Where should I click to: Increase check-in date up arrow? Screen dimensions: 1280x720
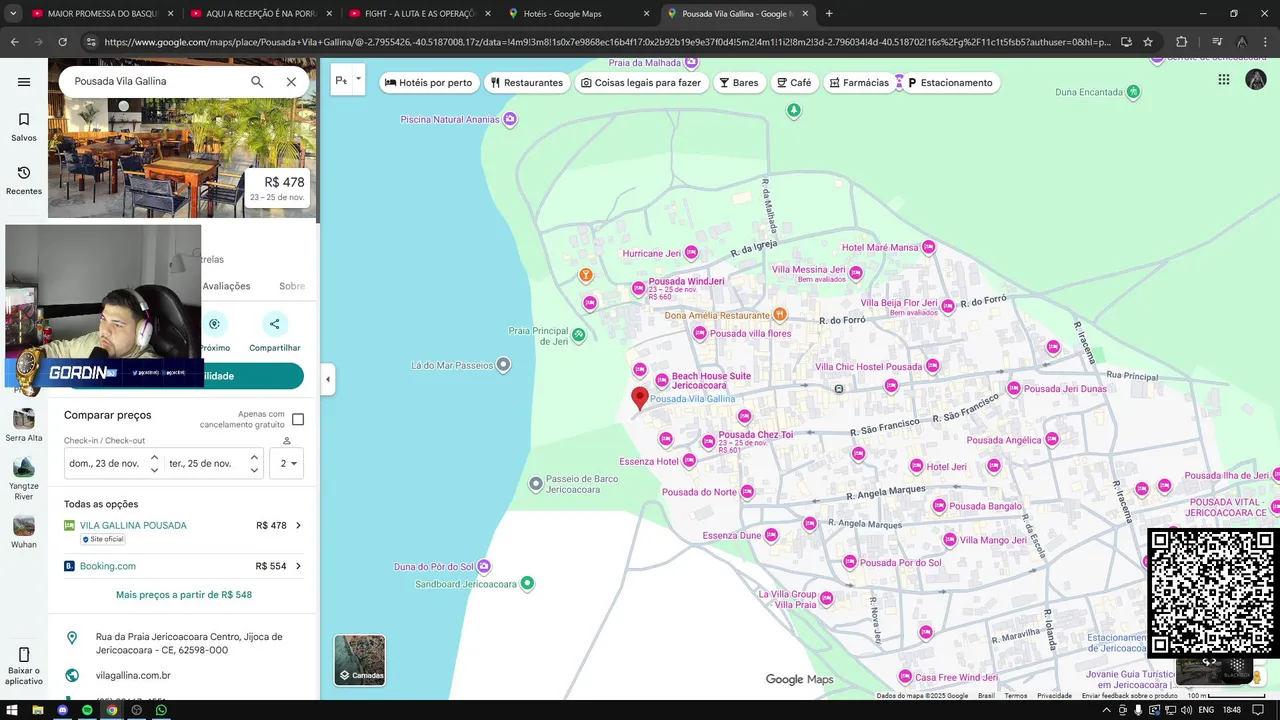tap(154, 457)
